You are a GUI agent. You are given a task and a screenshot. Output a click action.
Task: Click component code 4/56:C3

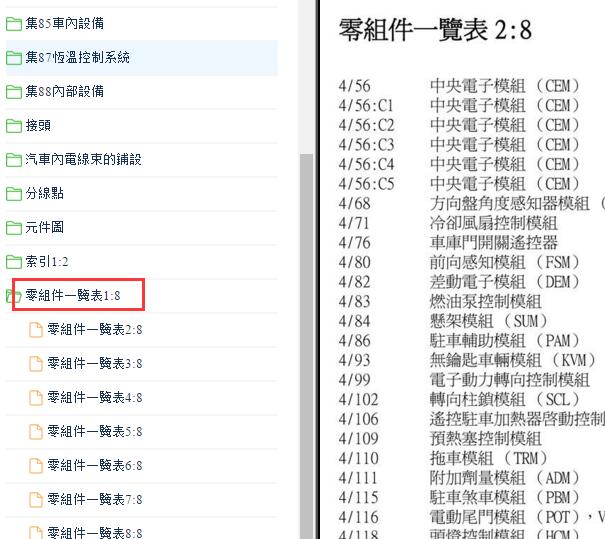(x=367, y=145)
